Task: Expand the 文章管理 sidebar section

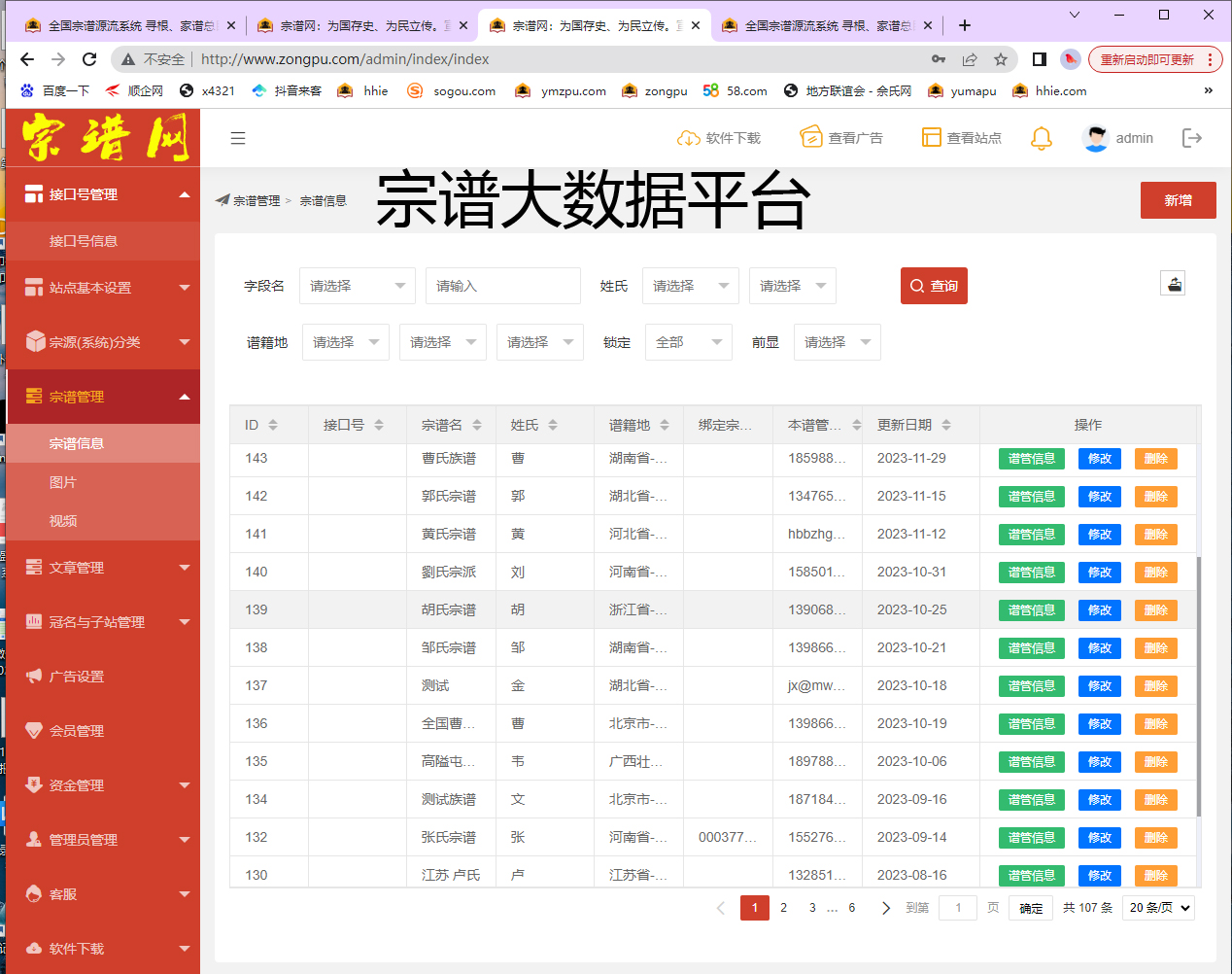Action: click(x=100, y=568)
